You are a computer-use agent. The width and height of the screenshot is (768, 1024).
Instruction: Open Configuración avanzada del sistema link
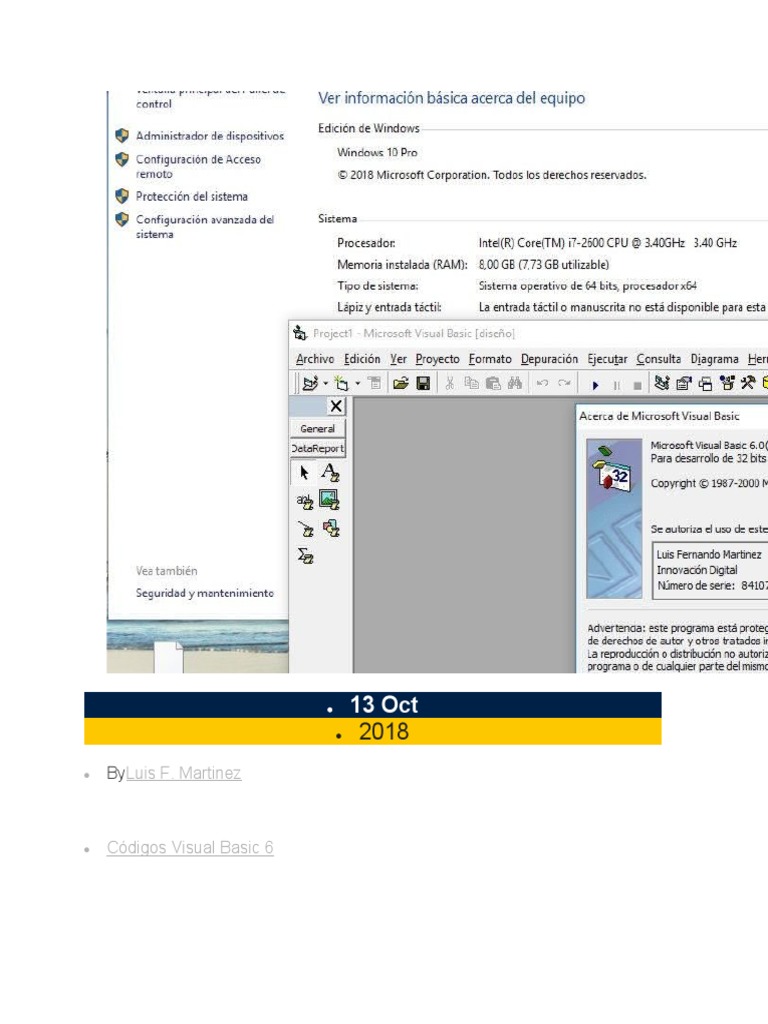(204, 227)
